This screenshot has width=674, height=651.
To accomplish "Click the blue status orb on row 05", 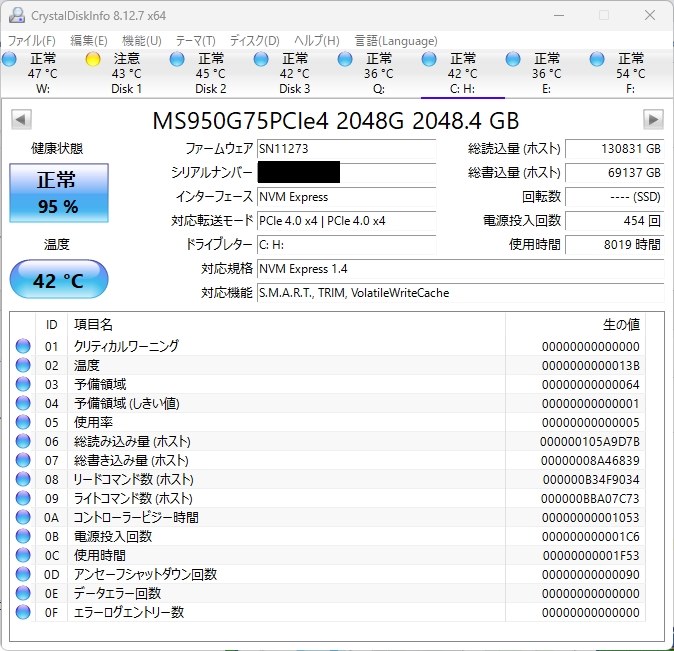I will click(23, 422).
